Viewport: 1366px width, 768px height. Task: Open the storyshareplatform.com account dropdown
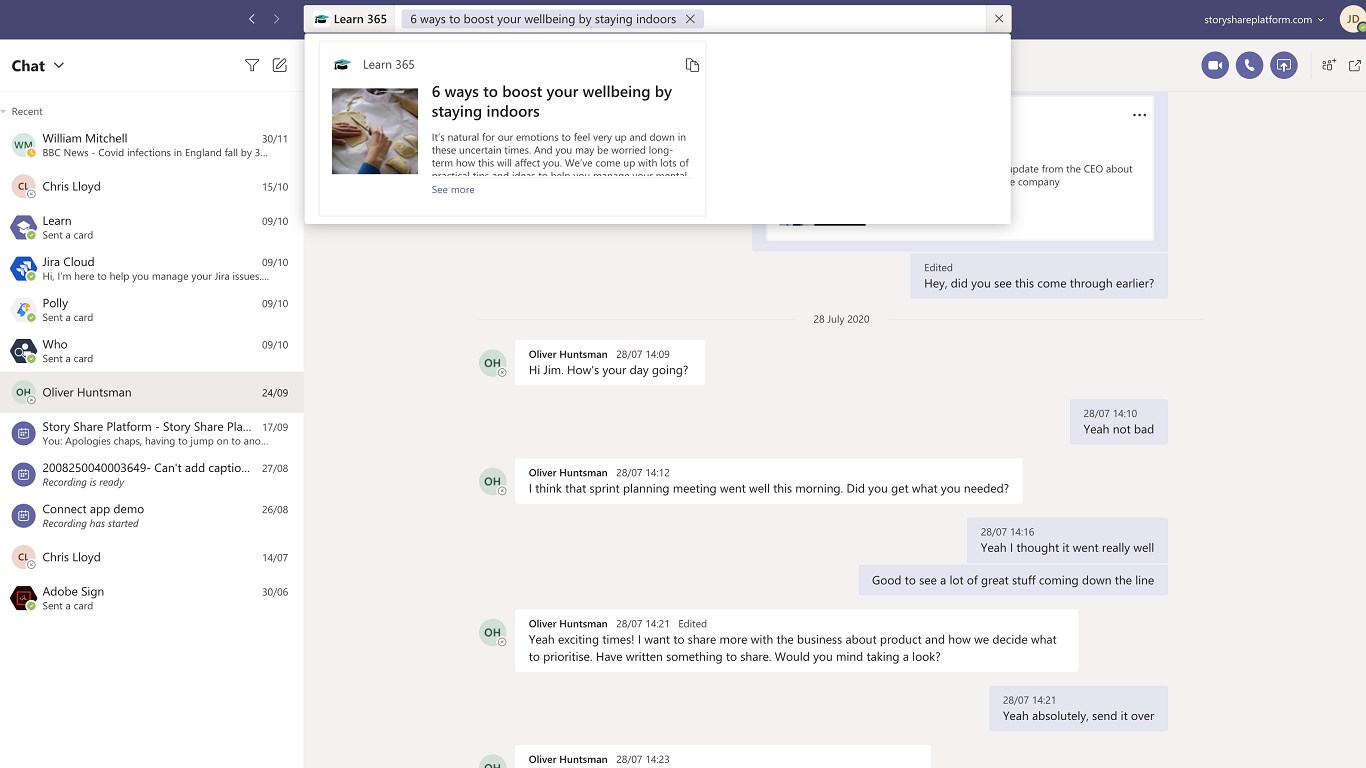pyautogui.click(x=1265, y=19)
